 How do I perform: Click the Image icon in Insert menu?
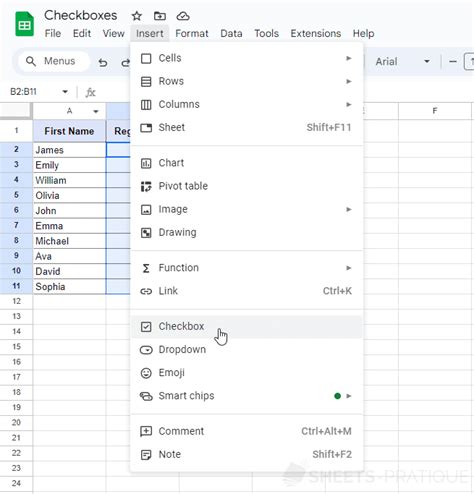click(146, 210)
